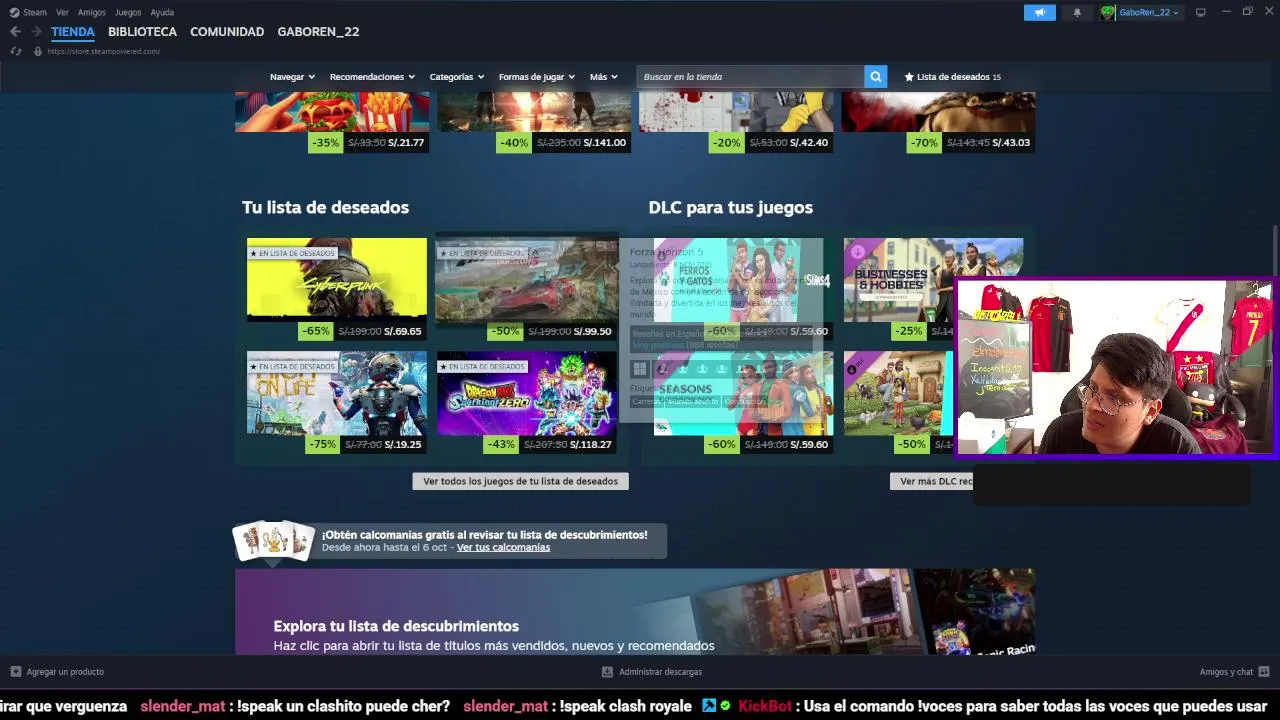Open the Steam menu
The image size is (1280, 720).
pos(35,12)
